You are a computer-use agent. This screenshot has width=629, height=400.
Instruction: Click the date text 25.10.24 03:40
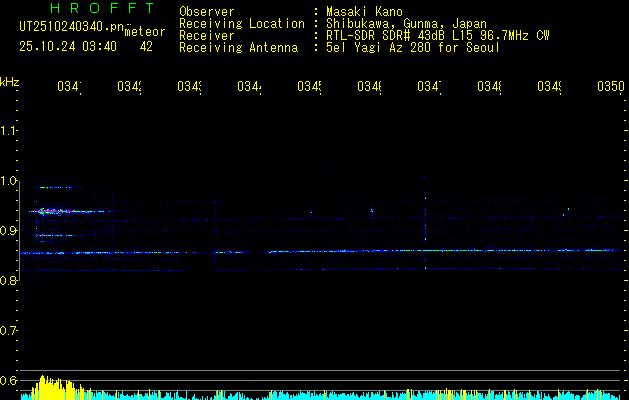click(68, 47)
